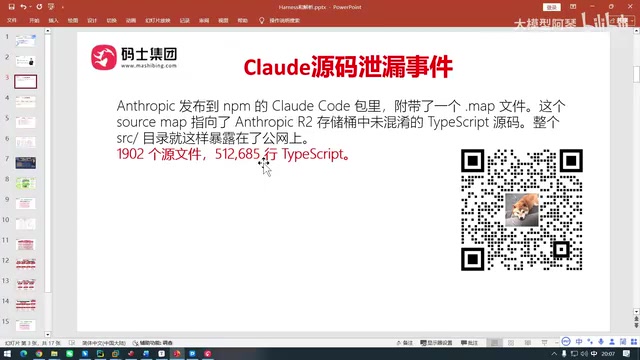Open Google Chrome from taskbar

pos(39,353)
